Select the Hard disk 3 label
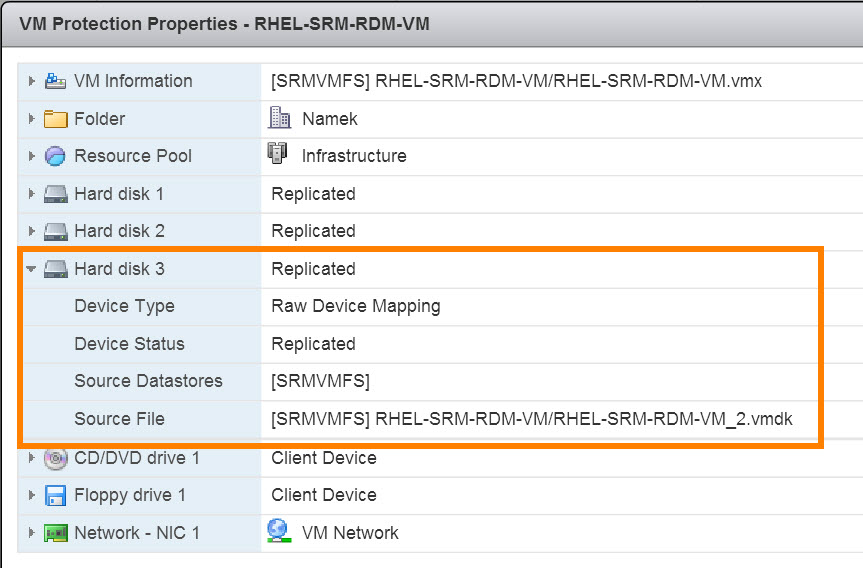863x568 pixels. pos(119,269)
